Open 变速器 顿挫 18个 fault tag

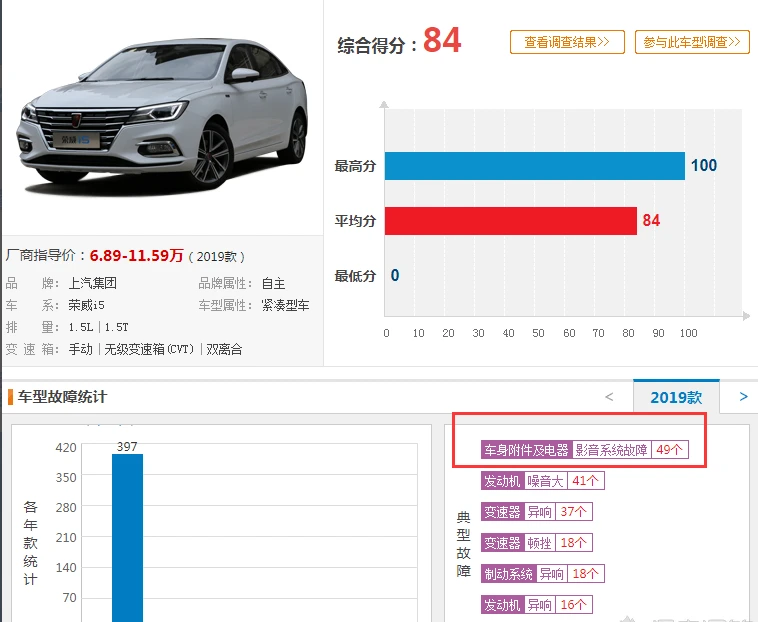[x=537, y=543]
